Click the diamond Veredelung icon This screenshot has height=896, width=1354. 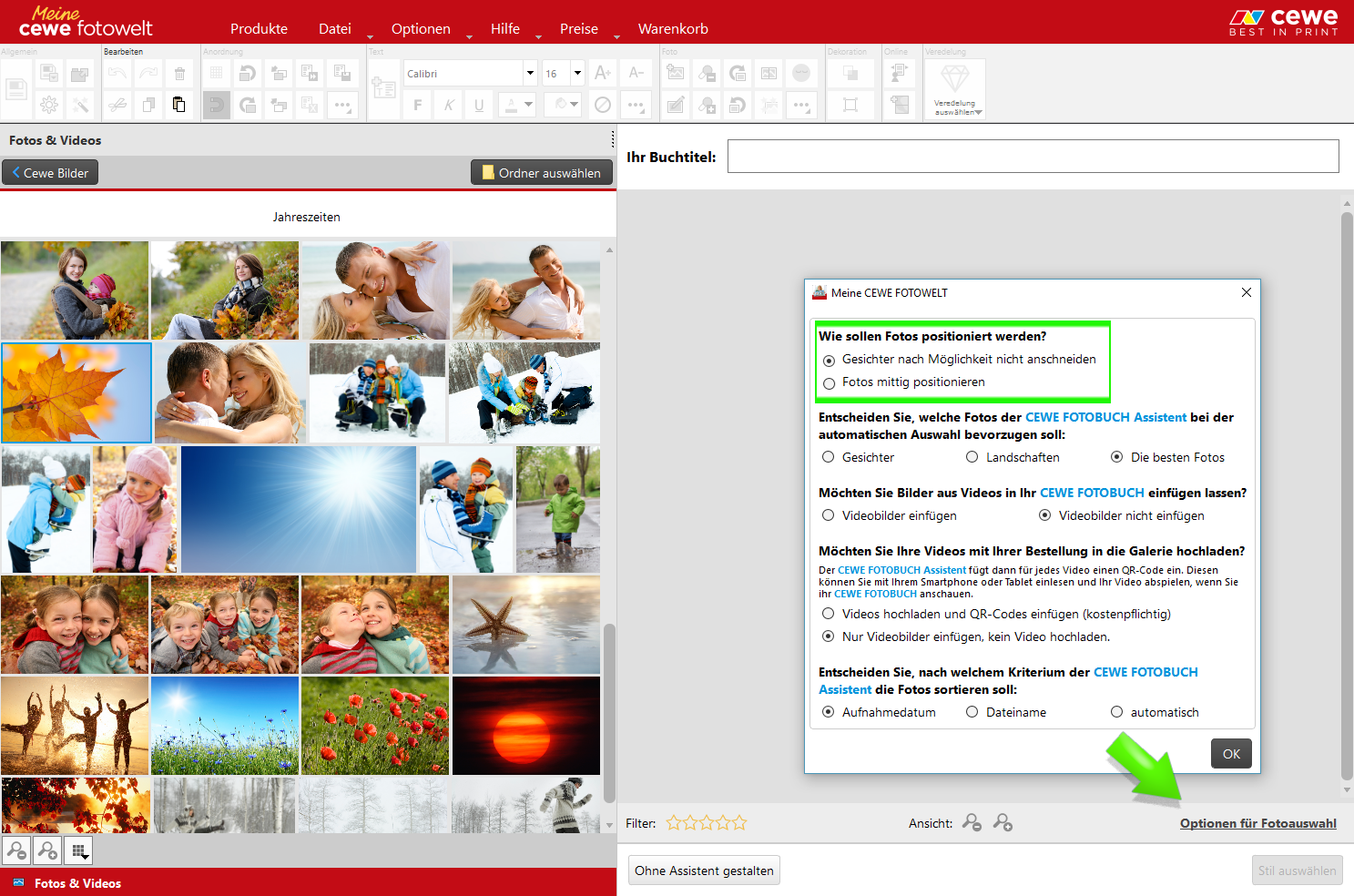(954, 78)
